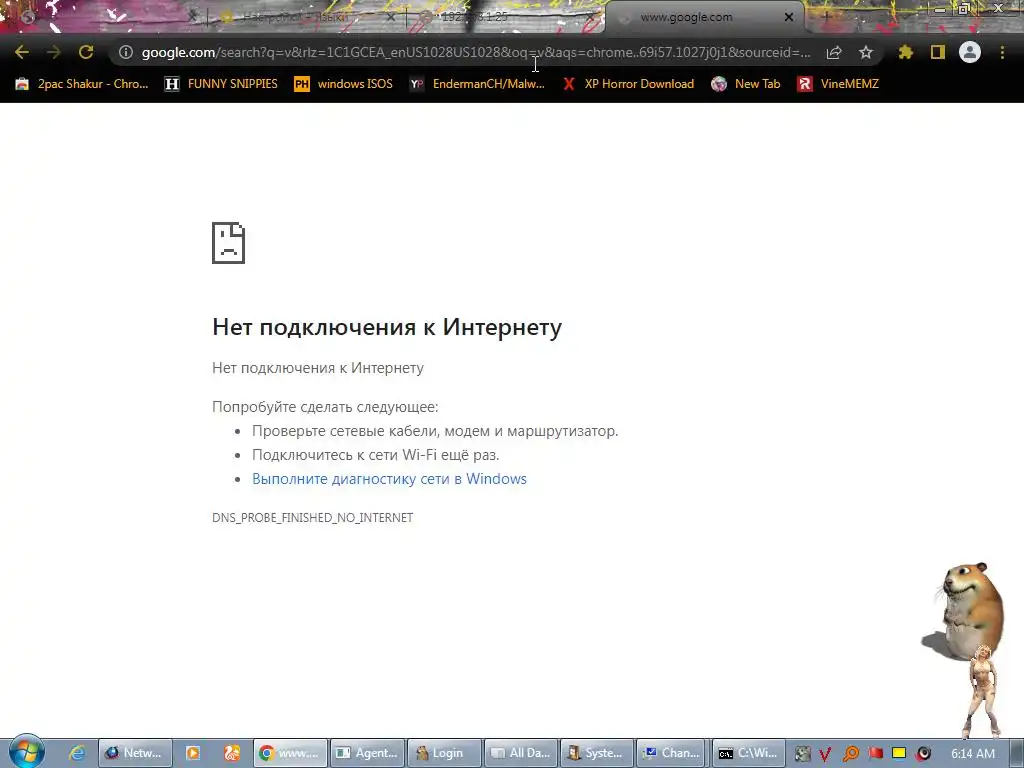This screenshot has height=768, width=1024.
Task: Bookmark this page with the star
Action: pyautogui.click(x=866, y=52)
